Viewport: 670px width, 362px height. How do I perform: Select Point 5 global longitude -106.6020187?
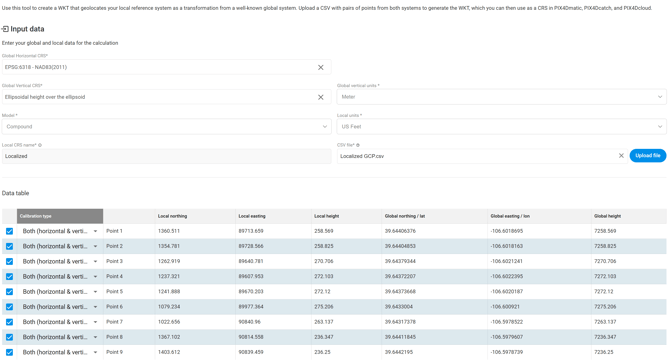click(x=507, y=292)
